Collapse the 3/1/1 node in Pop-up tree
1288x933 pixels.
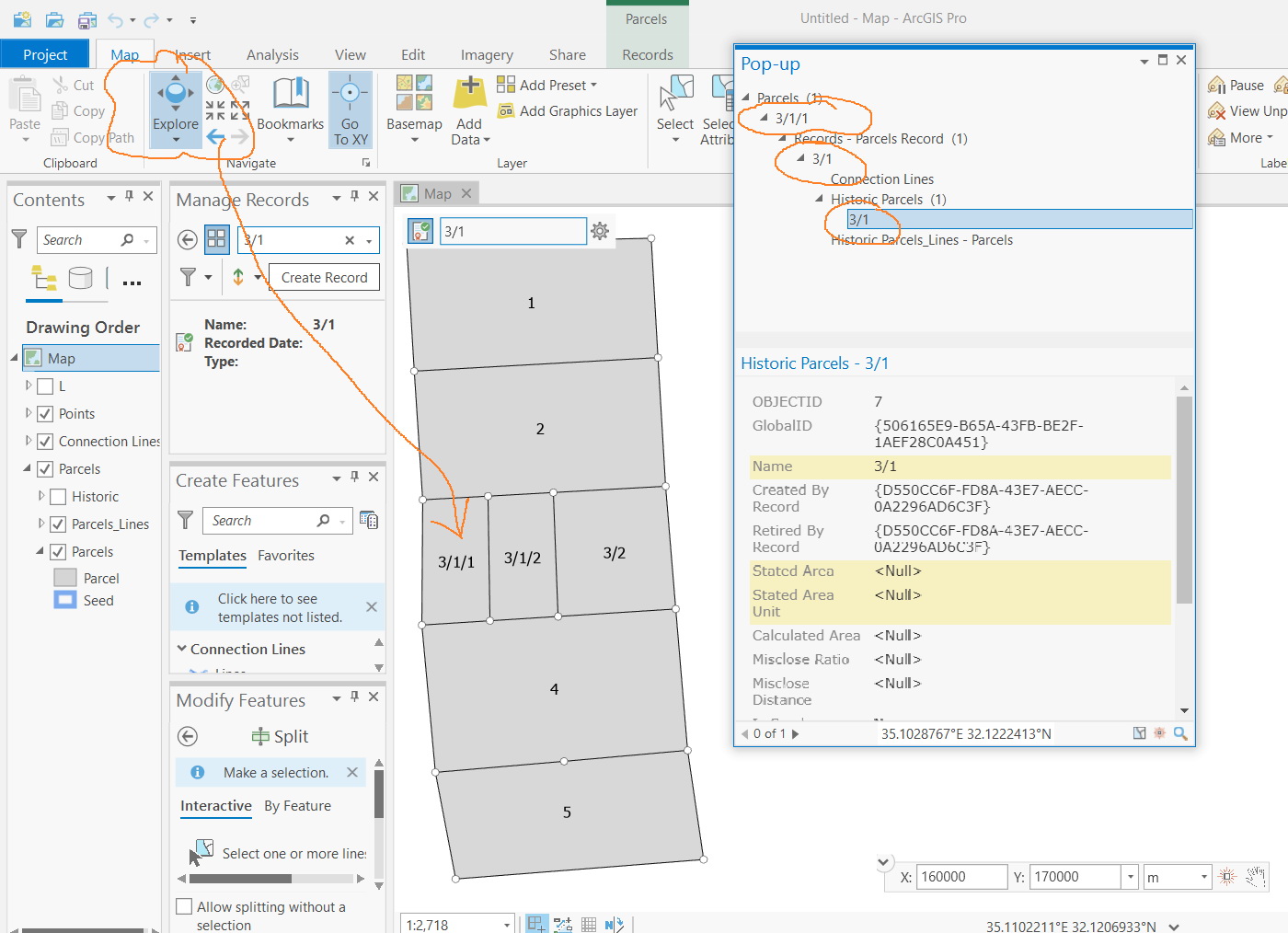764,118
